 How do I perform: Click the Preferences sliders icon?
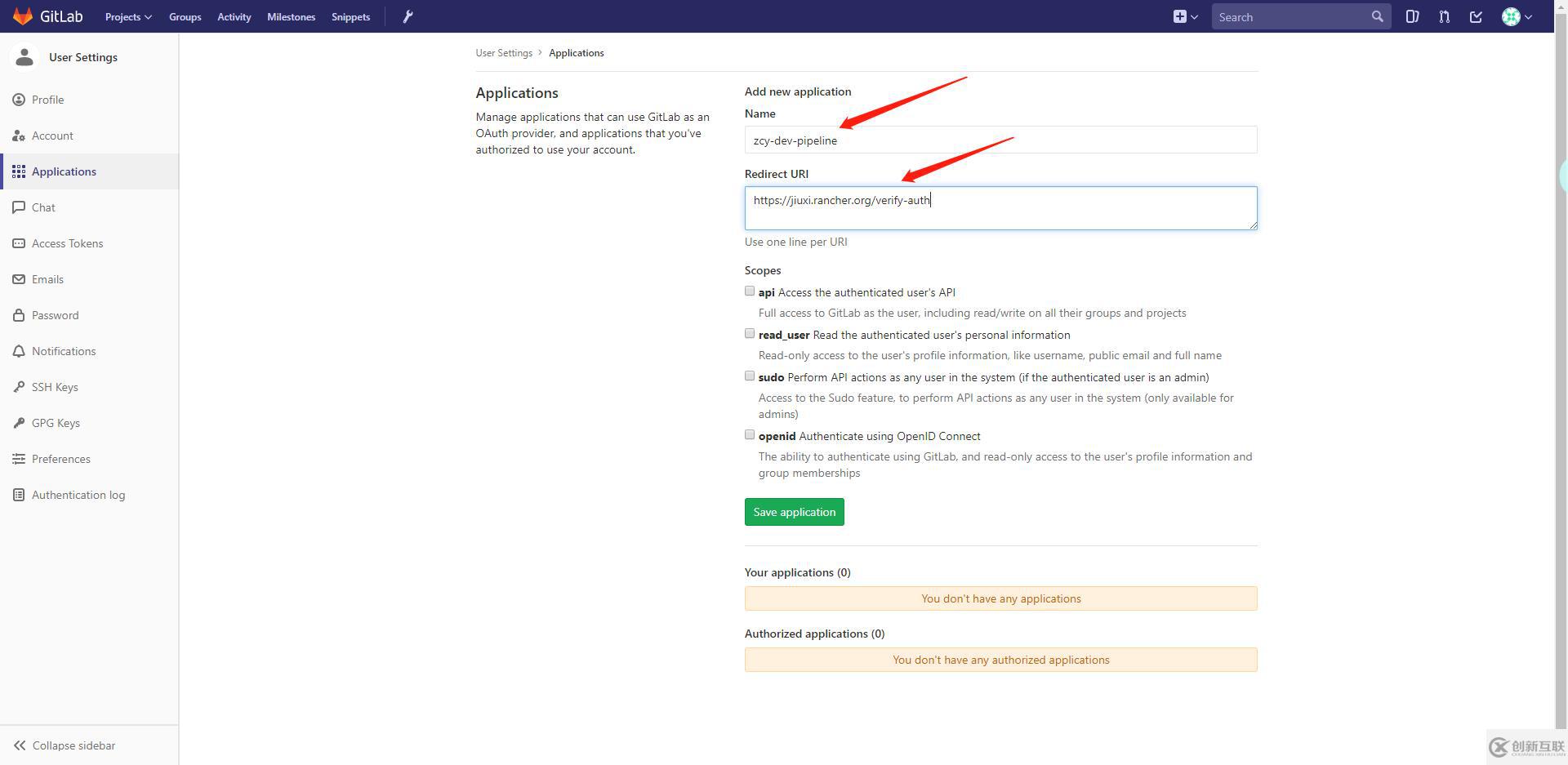(19, 459)
